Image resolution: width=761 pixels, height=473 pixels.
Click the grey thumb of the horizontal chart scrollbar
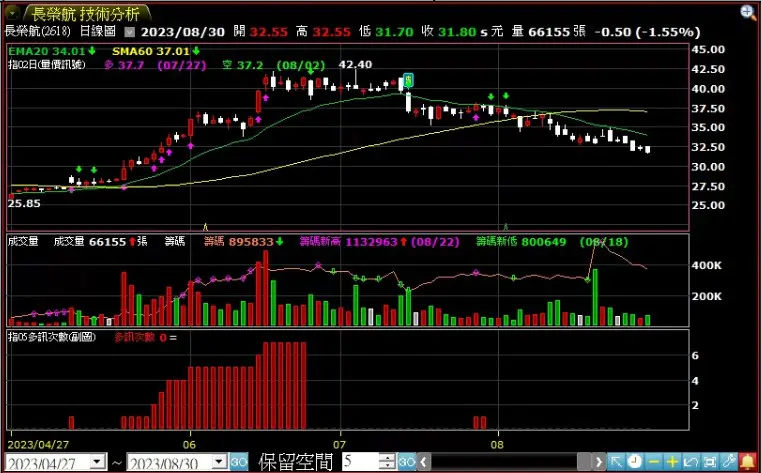tap(584, 462)
